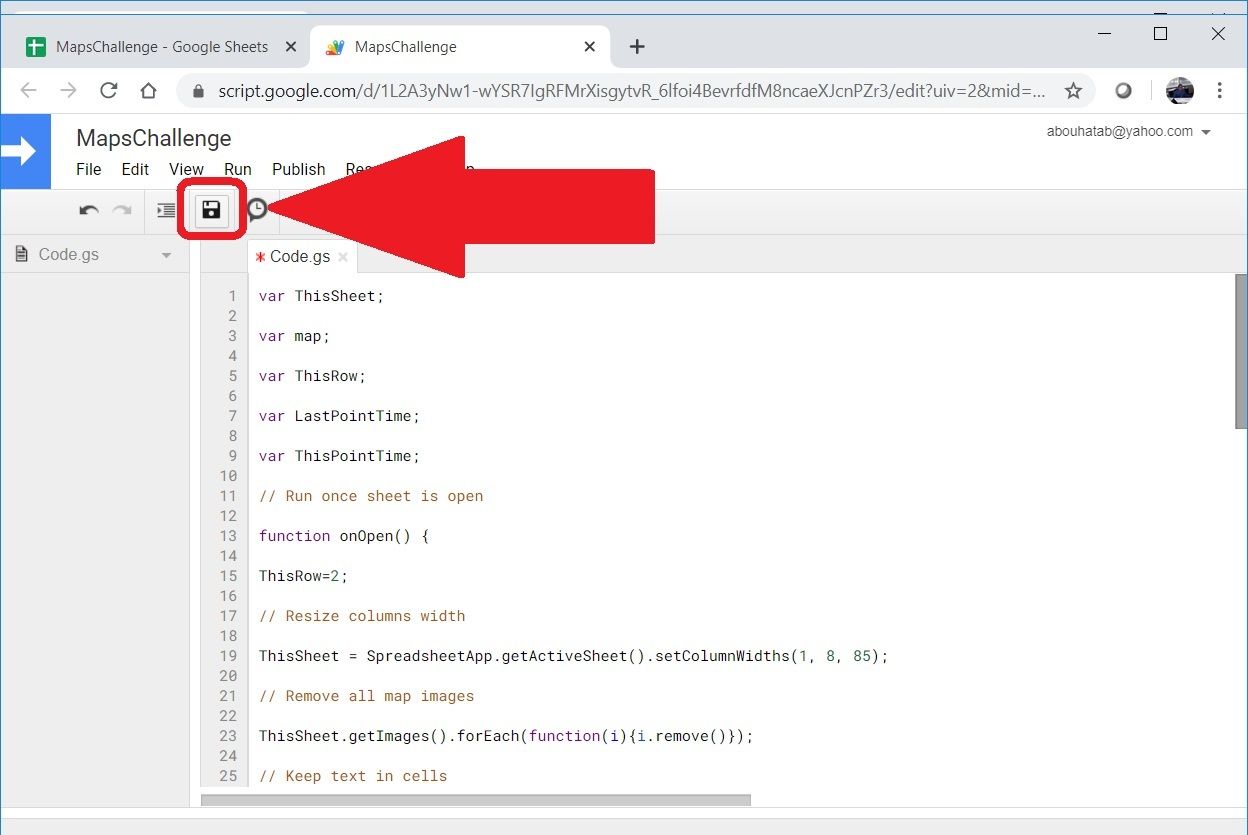Close the MapsChallenge - Google Sheets tab

(x=291, y=47)
